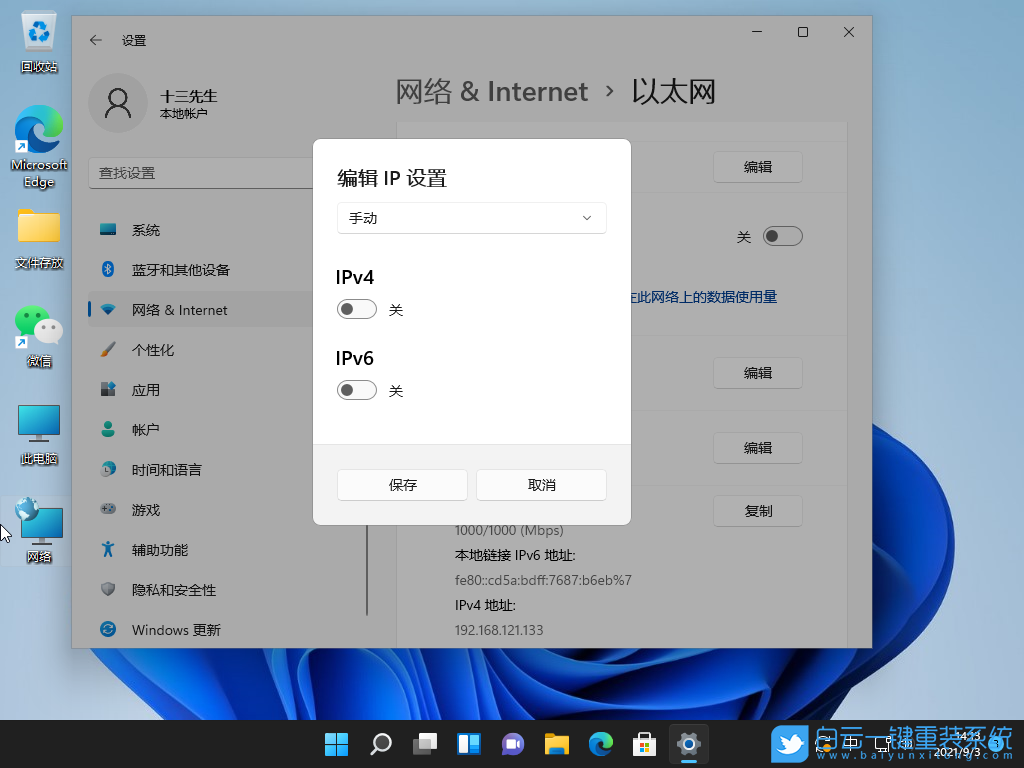
Task: Open the 查看此网络上的数据使用量 link
Action: [721, 297]
